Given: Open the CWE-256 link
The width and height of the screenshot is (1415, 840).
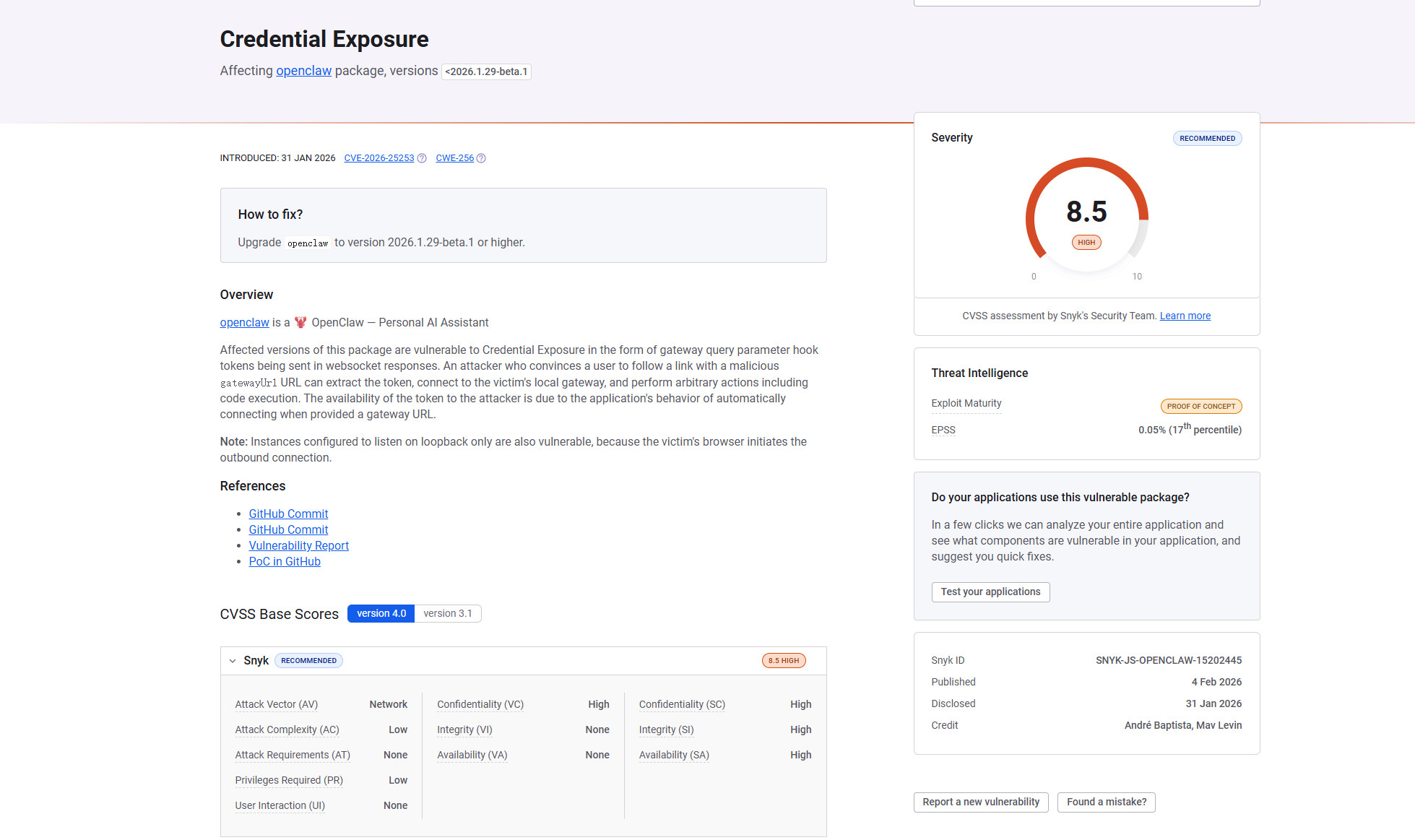Looking at the screenshot, I should click(x=454, y=158).
